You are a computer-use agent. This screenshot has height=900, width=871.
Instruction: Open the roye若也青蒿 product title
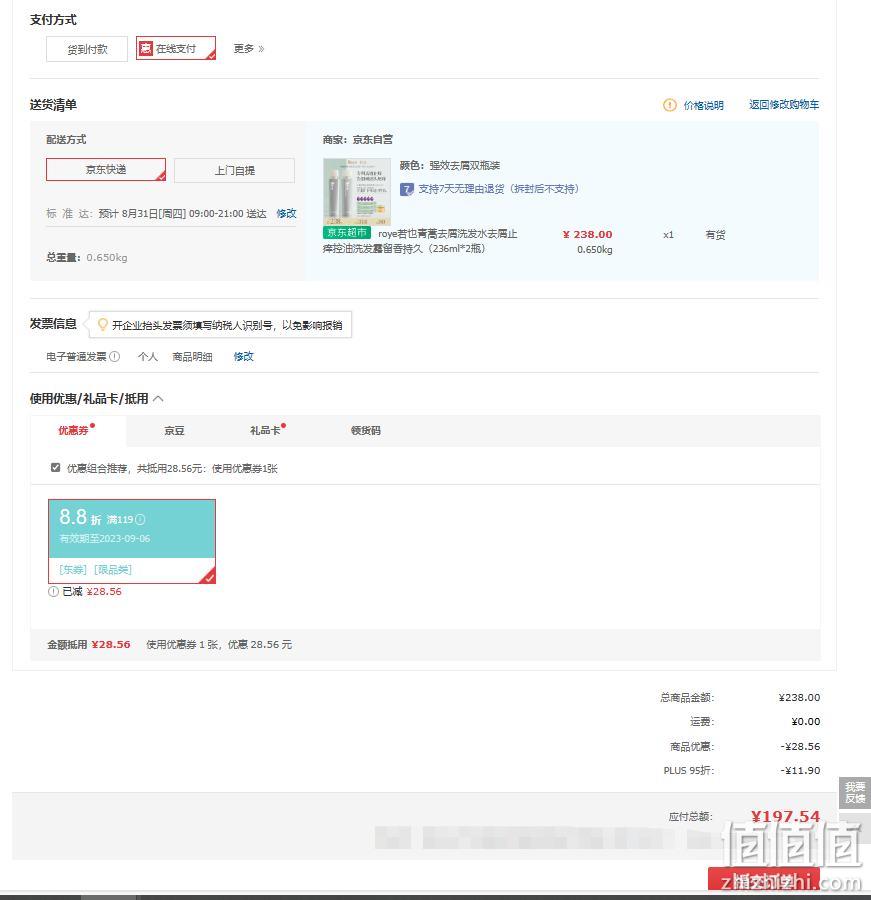click(x=420, y=241)
